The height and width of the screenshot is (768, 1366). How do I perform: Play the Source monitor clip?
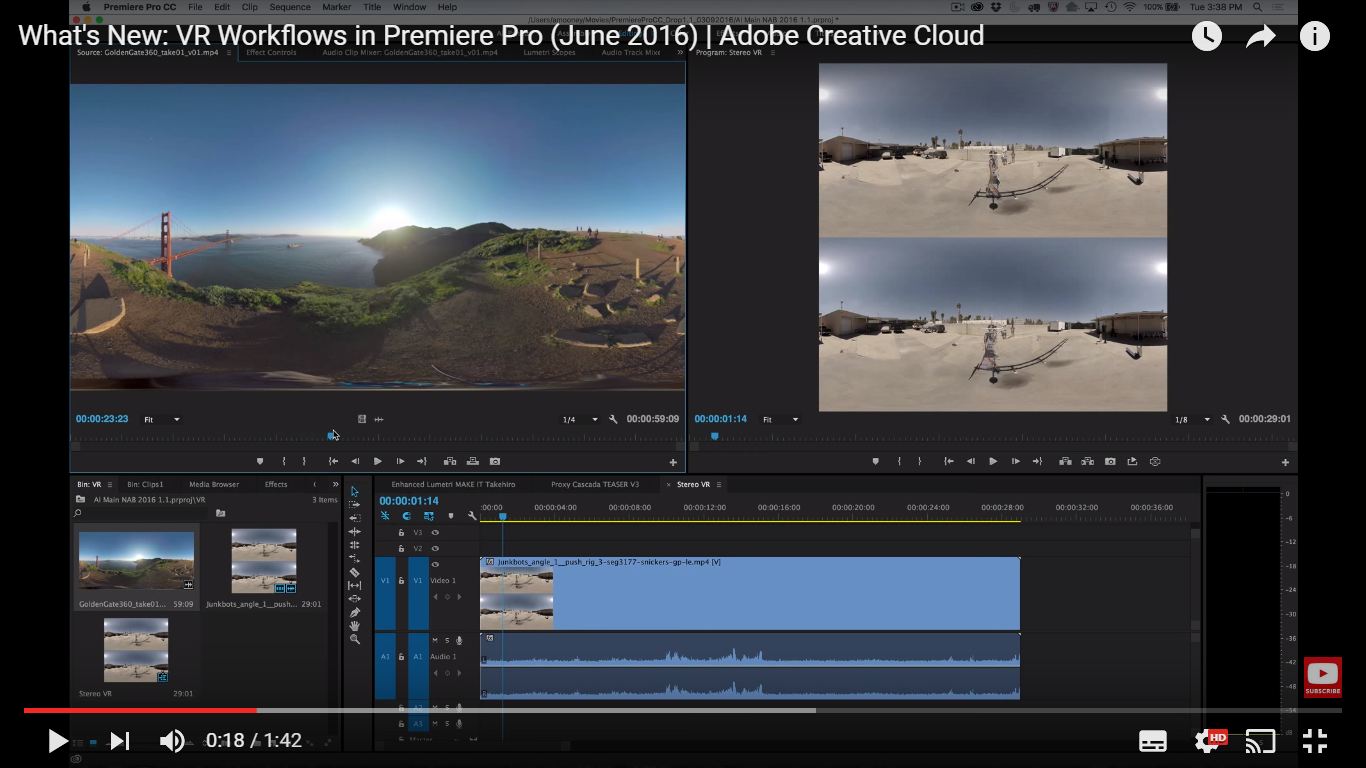pyautogui.click(x=377, y=461)
